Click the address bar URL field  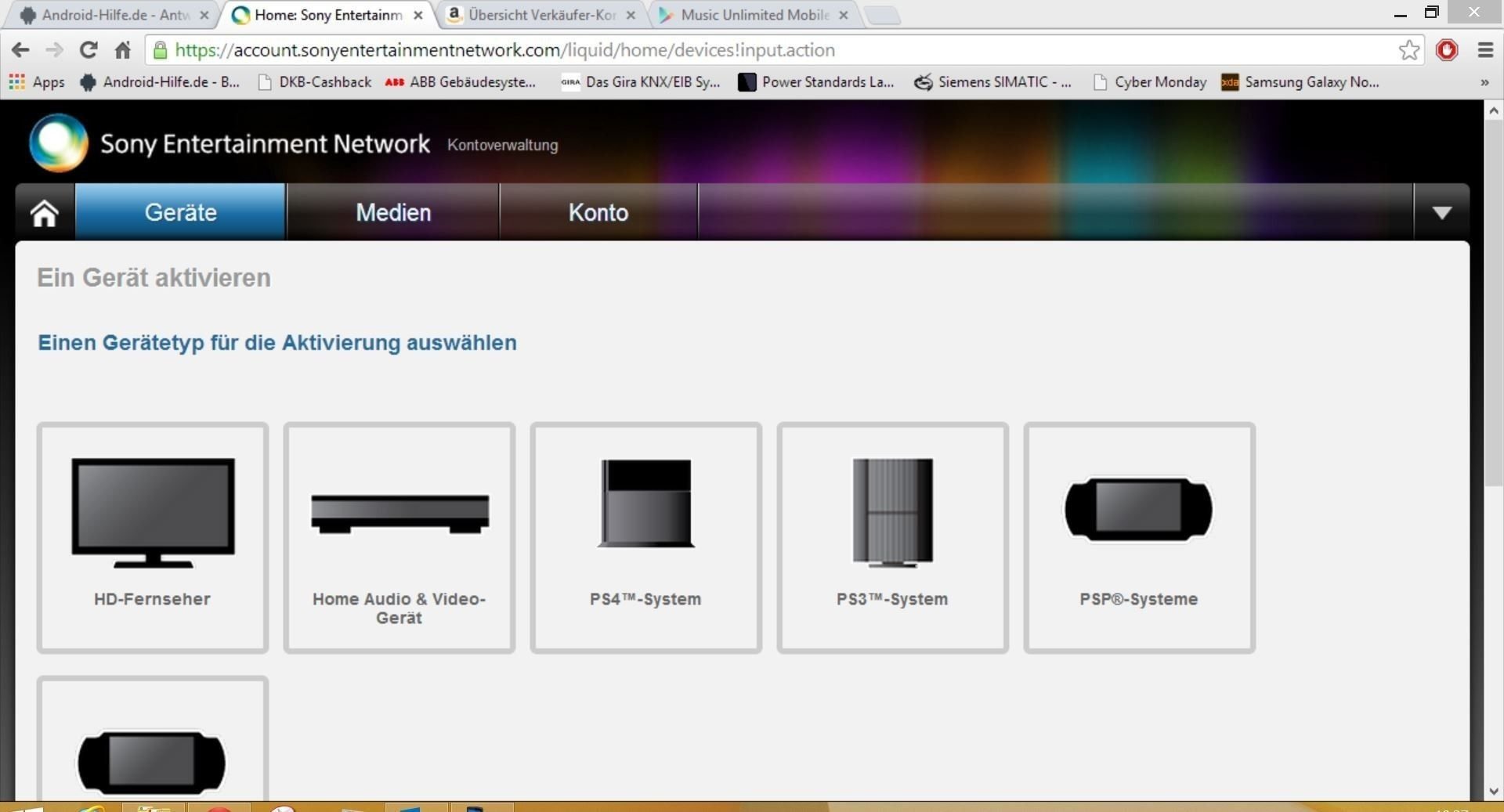pyautogui.click(x=783, y=50)
